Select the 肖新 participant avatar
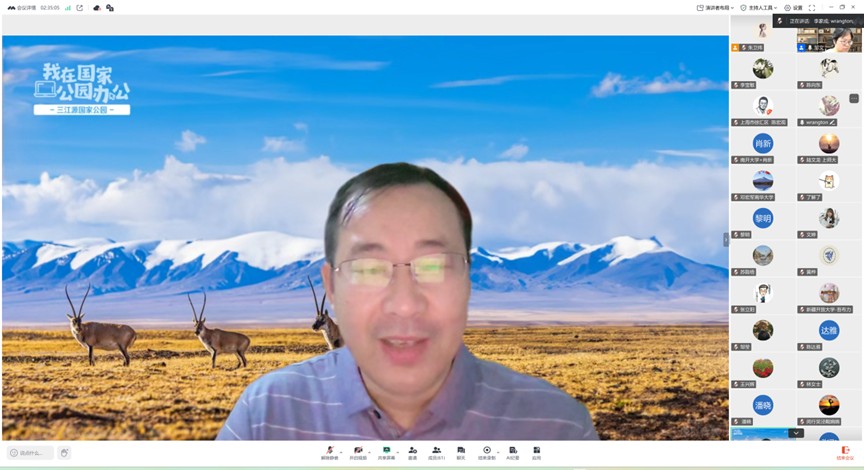 763,143
